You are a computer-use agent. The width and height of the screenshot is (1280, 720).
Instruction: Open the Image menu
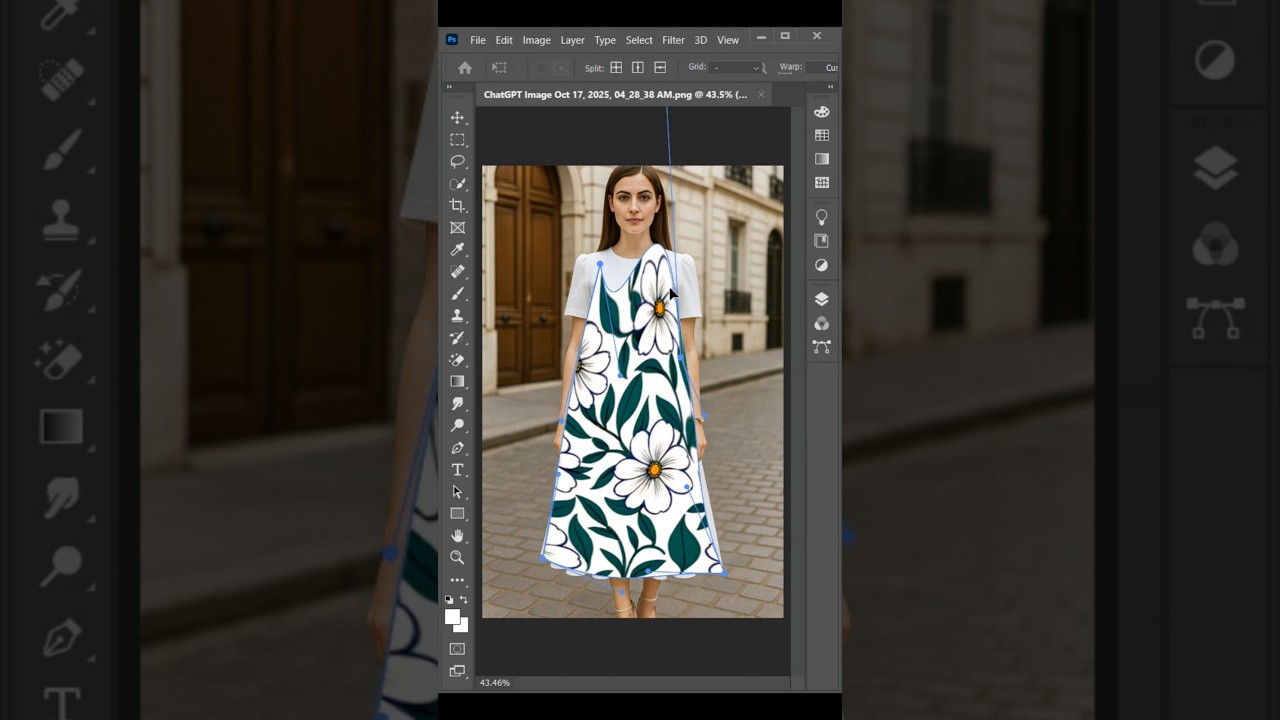click(x=537, y=40)
